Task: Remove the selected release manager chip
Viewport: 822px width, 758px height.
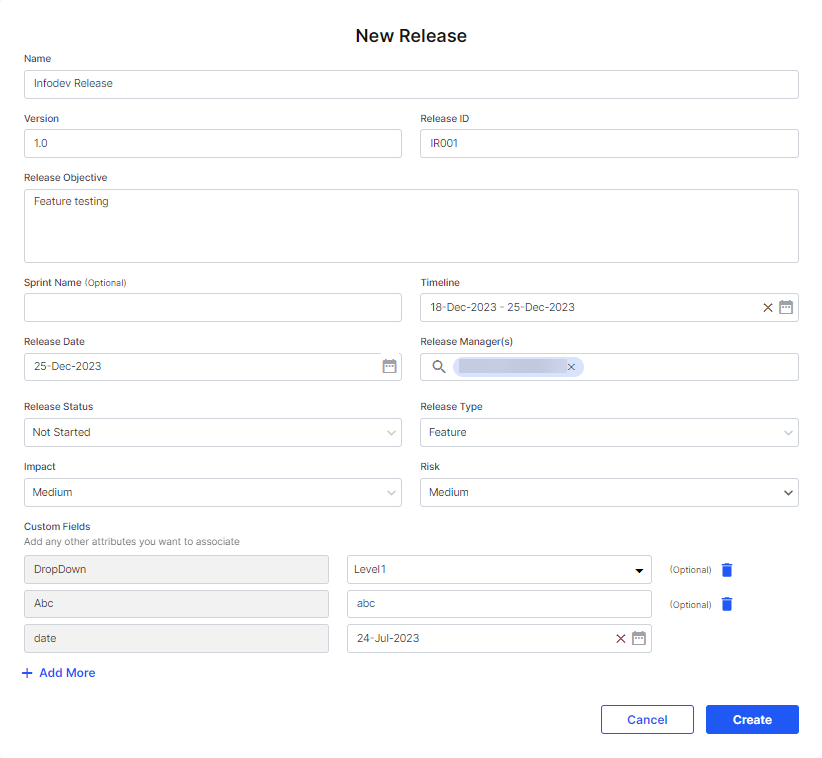Action: click(x=571, y=366)
